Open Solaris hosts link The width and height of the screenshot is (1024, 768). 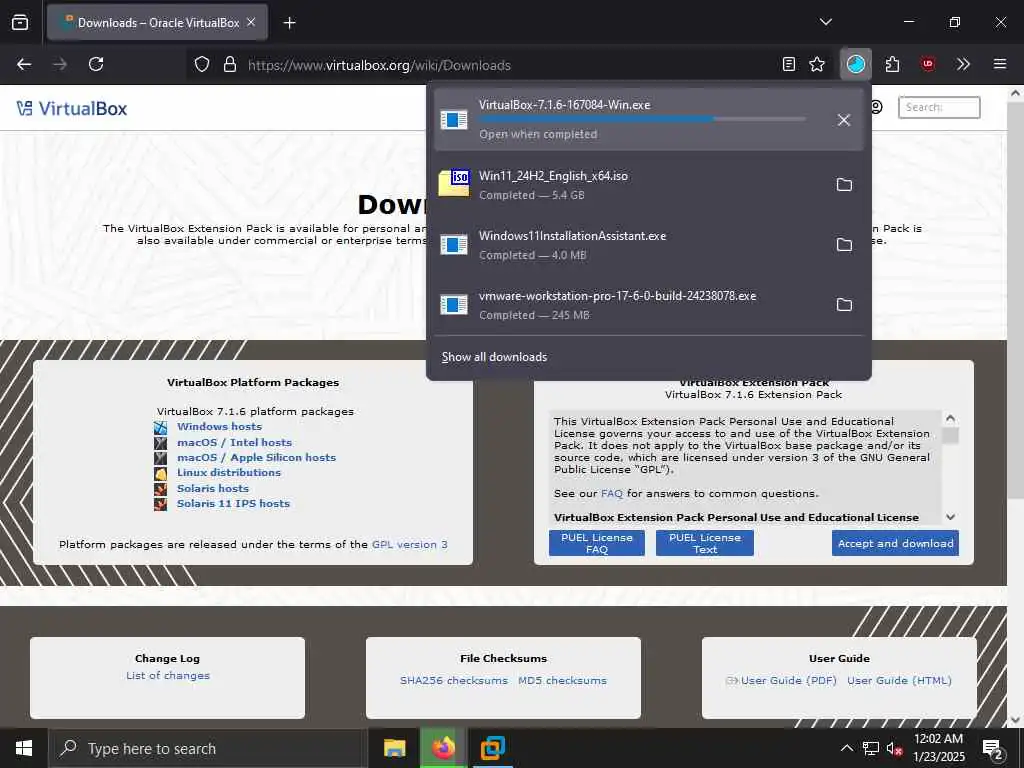(213, 488)
